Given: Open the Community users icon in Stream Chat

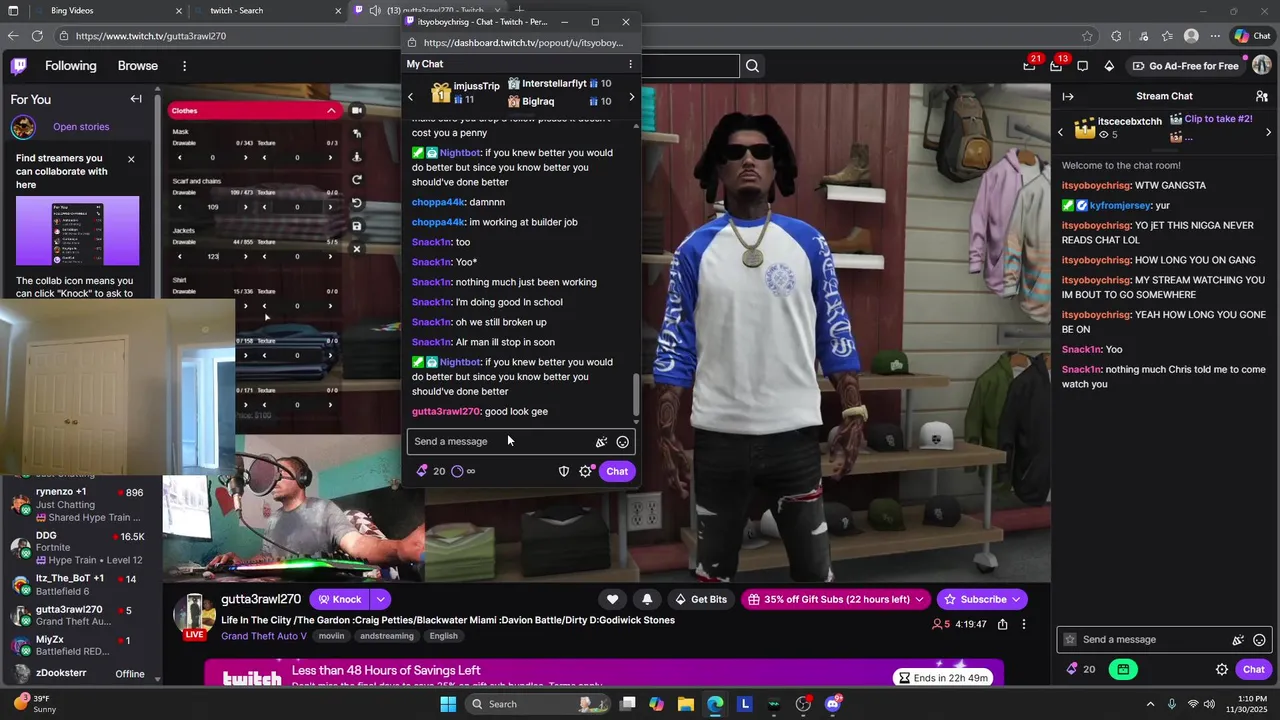Looking at the screenshot, I should coord(1261,96).
